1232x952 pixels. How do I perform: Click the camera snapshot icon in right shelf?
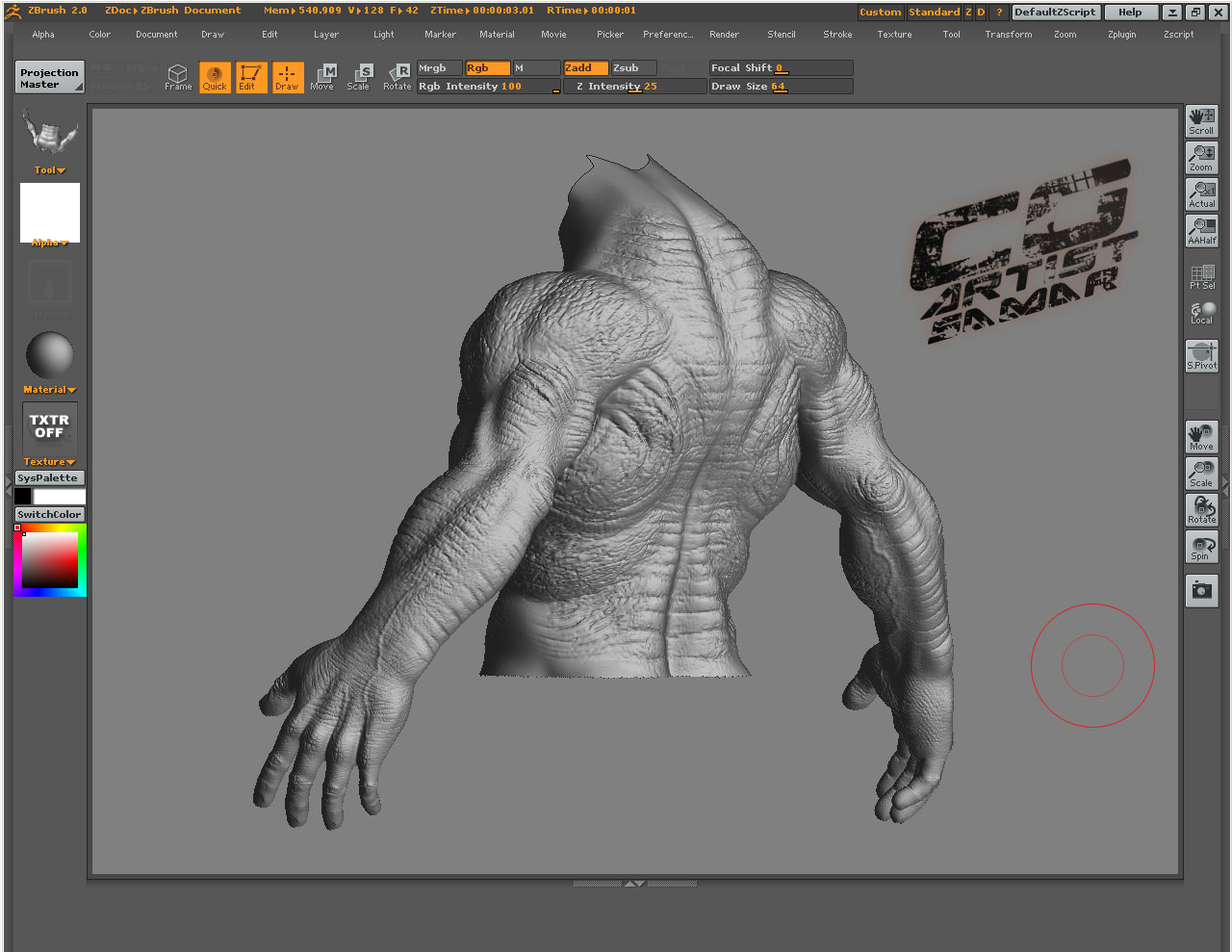point(1201,591)
